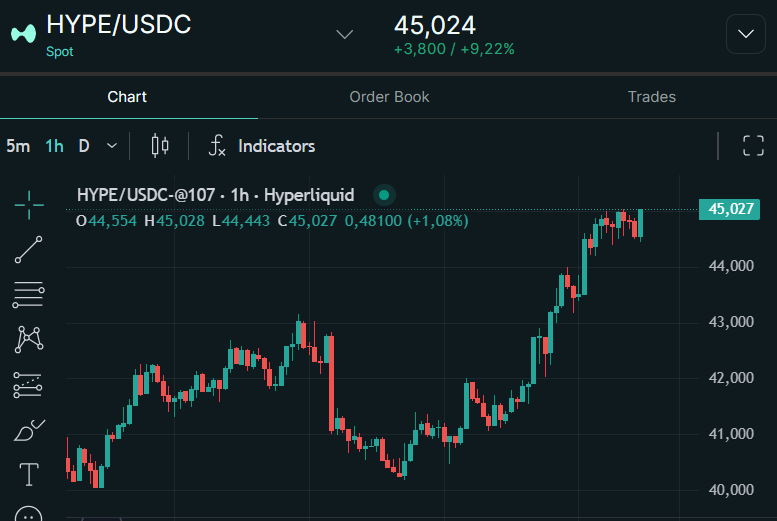Click the HYPE/USDC-@107 chart legend title
The image size is (777, 521).
click(216, 195)
